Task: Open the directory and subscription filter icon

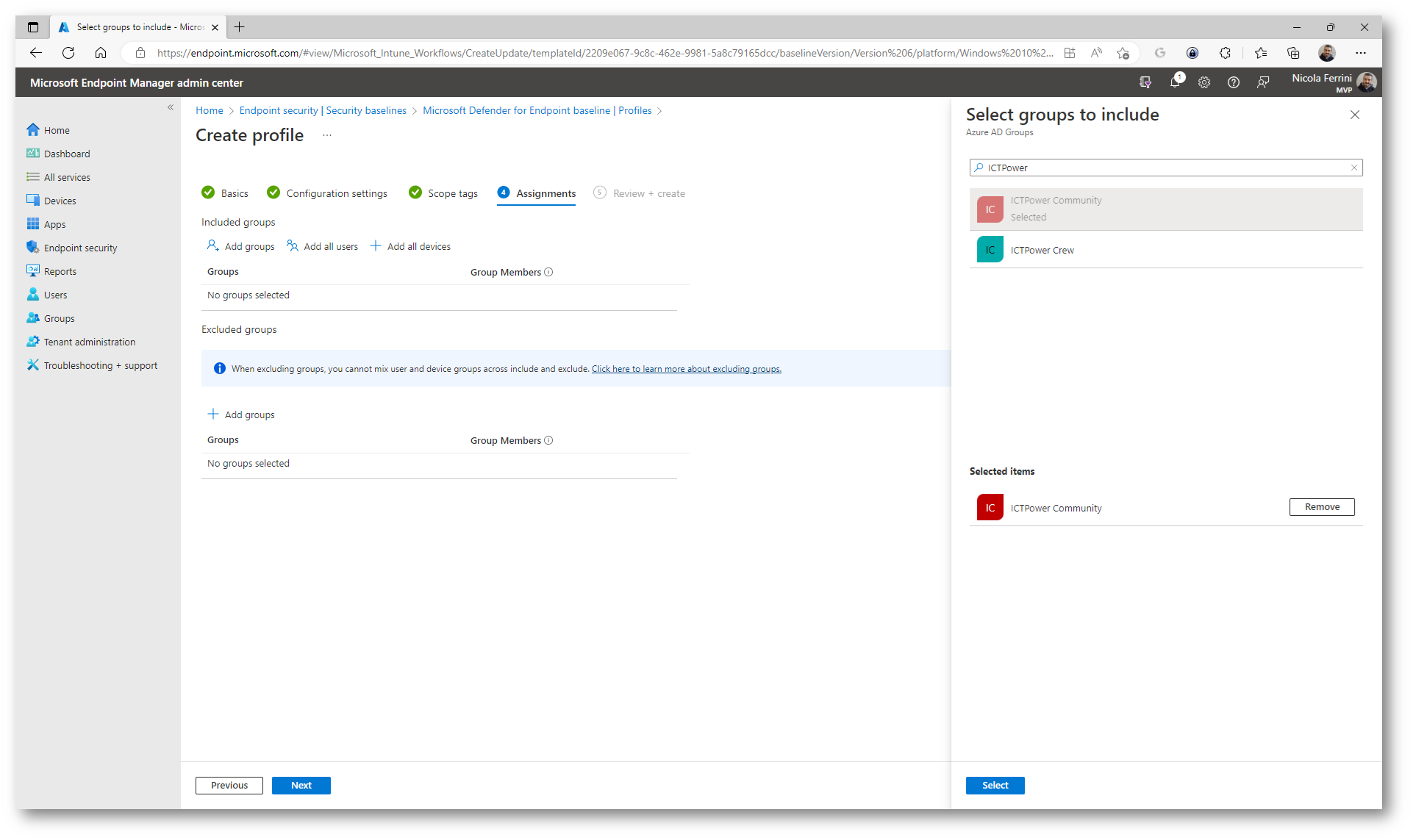Action: 1145,82
